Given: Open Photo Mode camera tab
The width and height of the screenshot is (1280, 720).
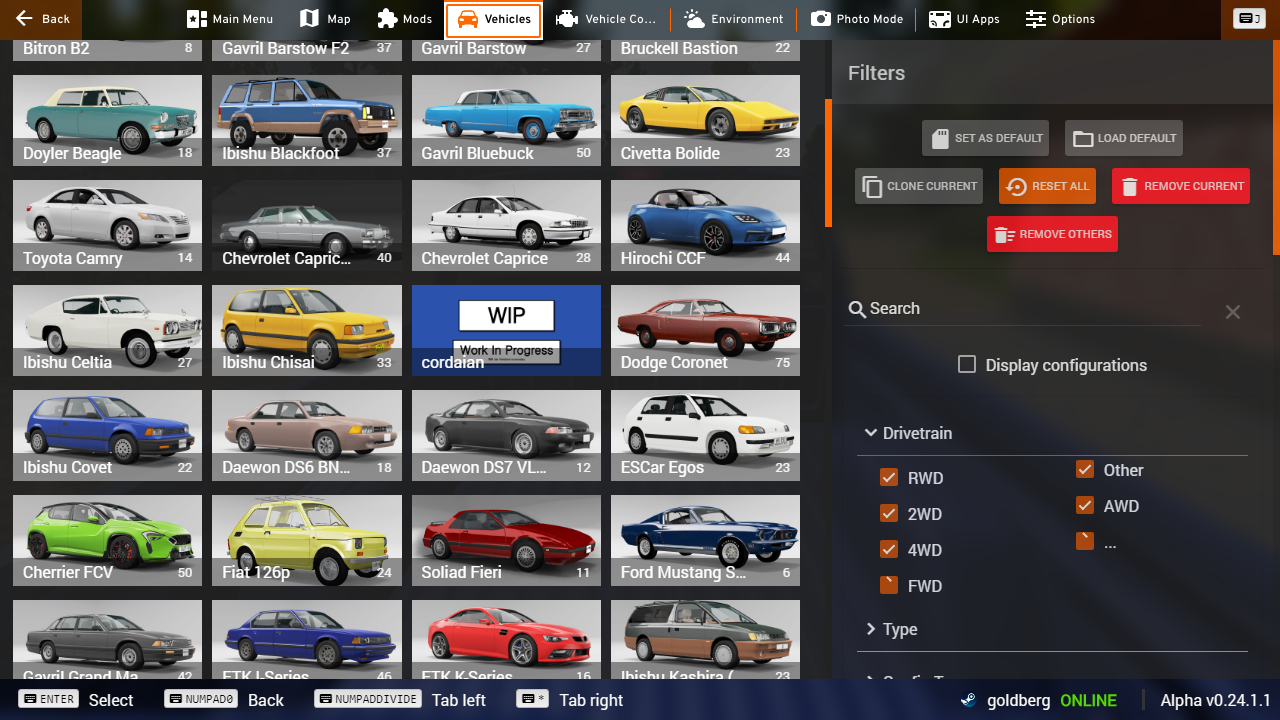Looking at the screenshot, I should click(x=857, y=19).
